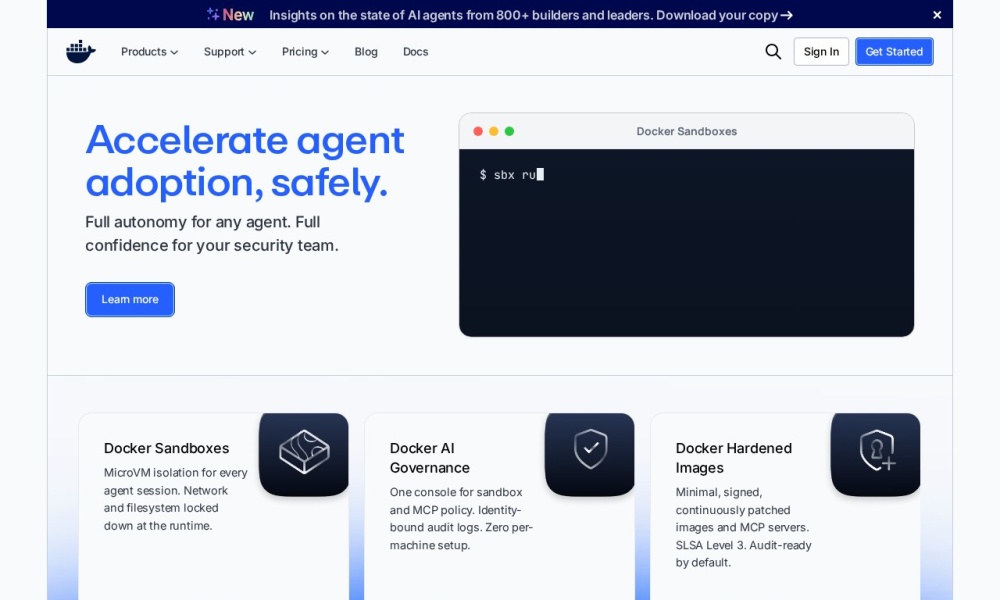Click the Accelerate agent adoption headline
Screen dimensions: 1000x600
tap(246, 161)
